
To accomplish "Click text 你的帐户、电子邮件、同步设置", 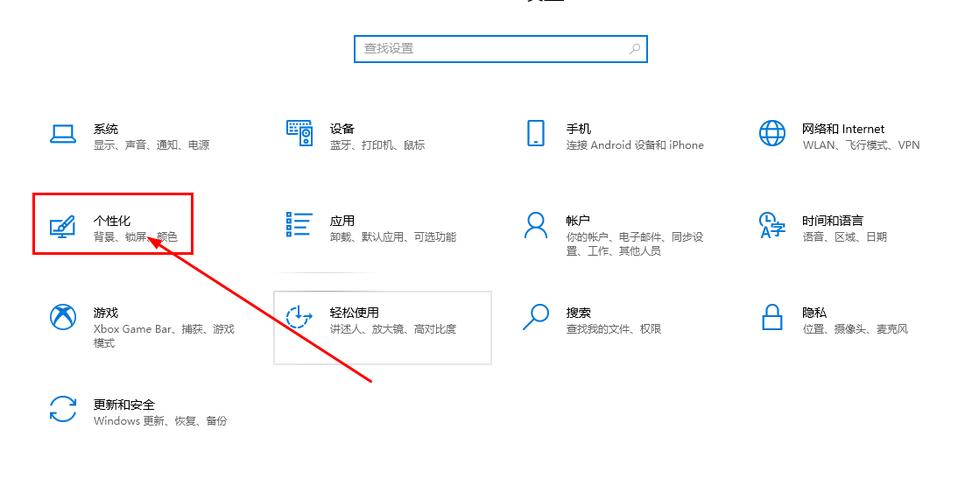I will [x=635, y=244].
